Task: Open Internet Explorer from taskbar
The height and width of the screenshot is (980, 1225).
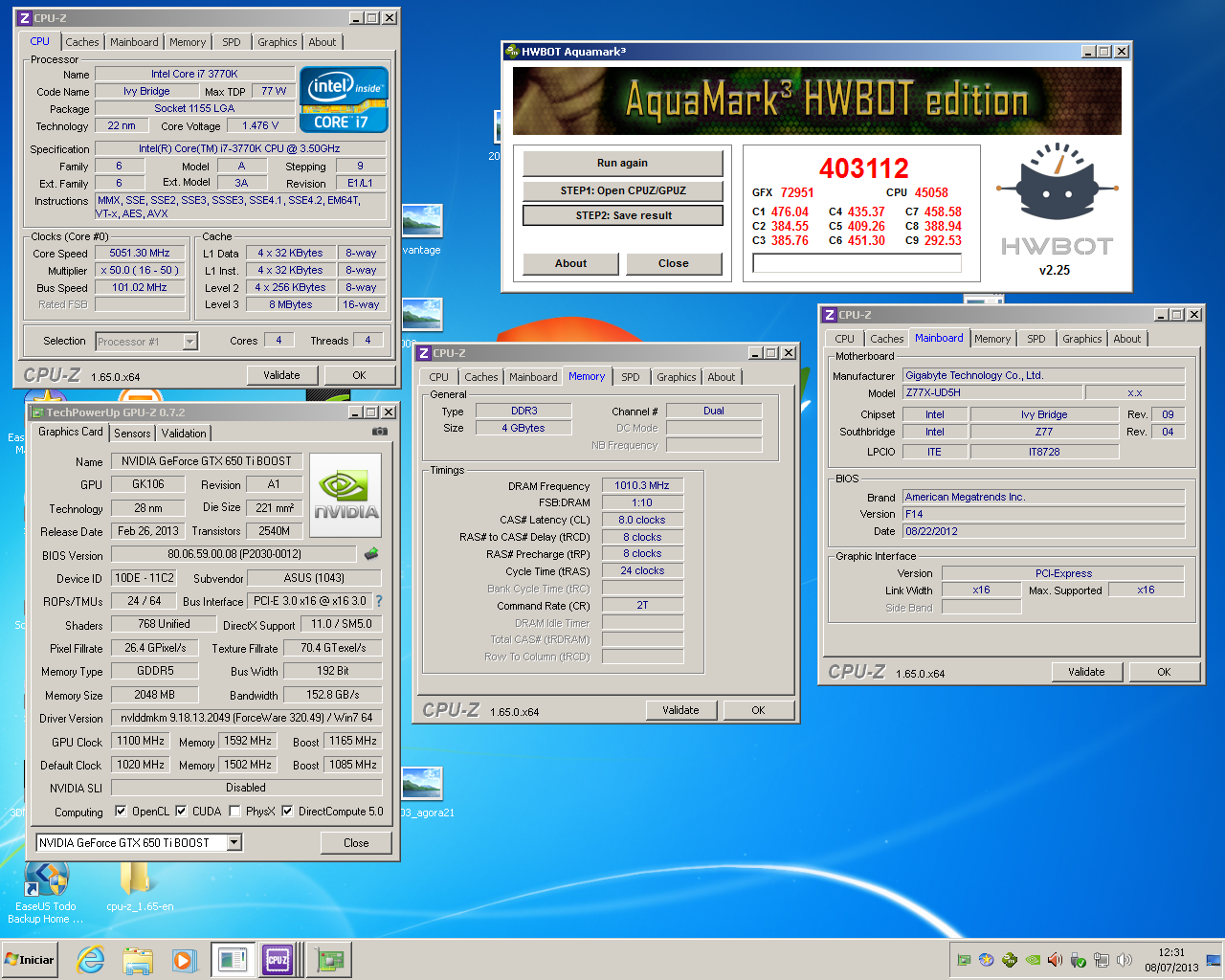Action: pyautogui.click(x=90, y=960)
